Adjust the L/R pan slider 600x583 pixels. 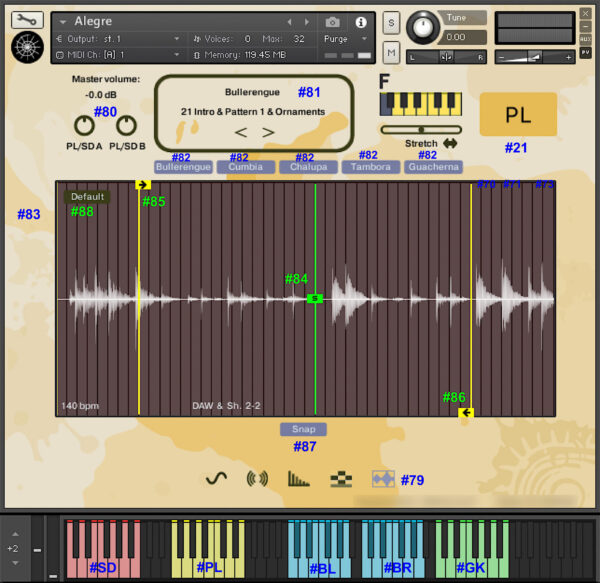pyautogui.click(x=446, y=57)
